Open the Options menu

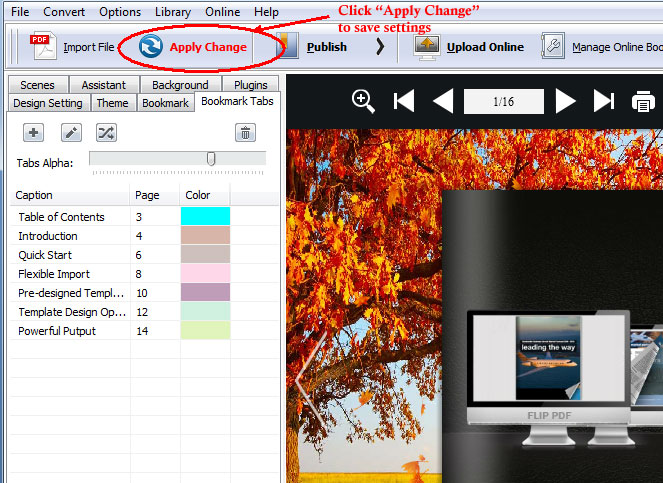[120, 12]
